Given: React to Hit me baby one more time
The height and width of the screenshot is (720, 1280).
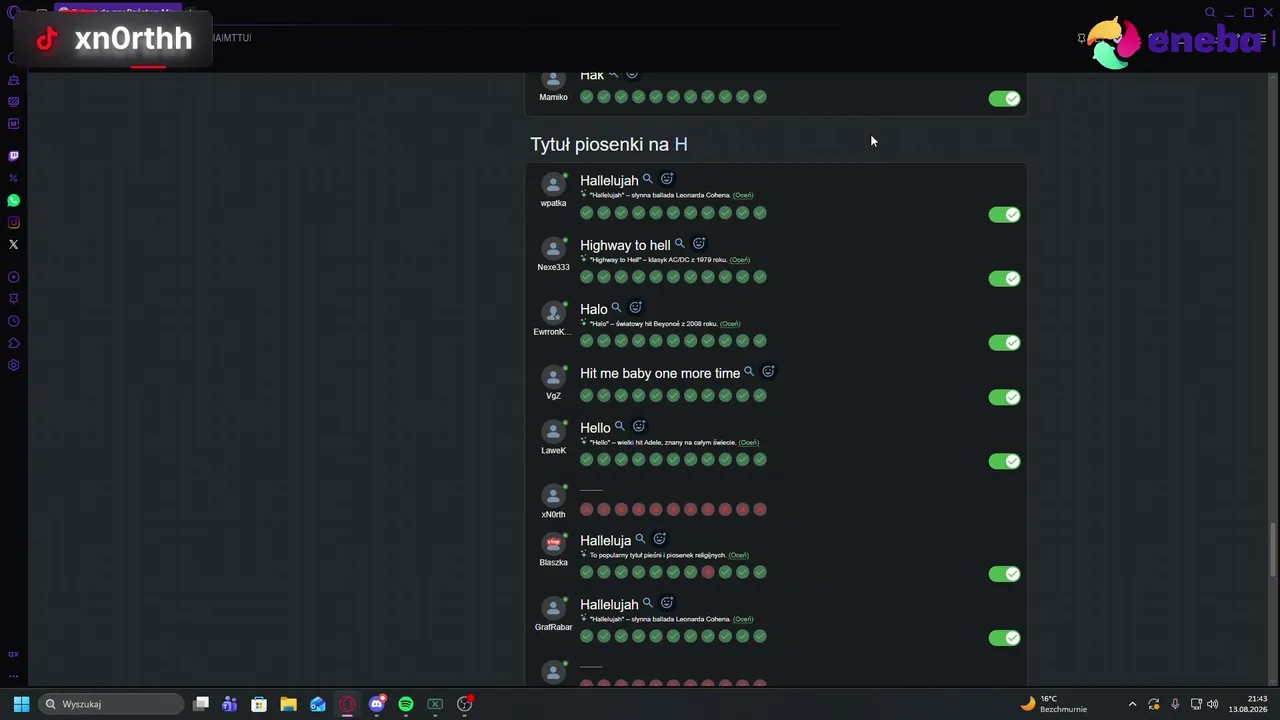Looking at the screenshot, I should pos(768,371).
